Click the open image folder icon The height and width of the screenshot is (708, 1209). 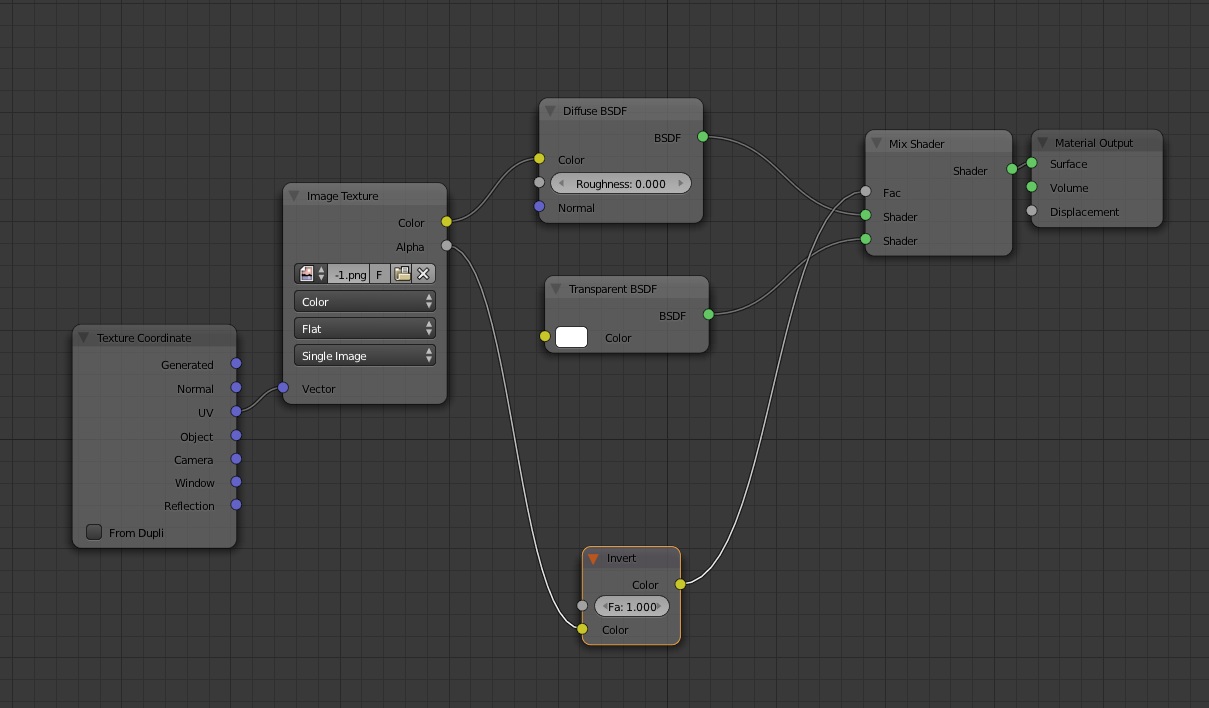coord(402,274)
